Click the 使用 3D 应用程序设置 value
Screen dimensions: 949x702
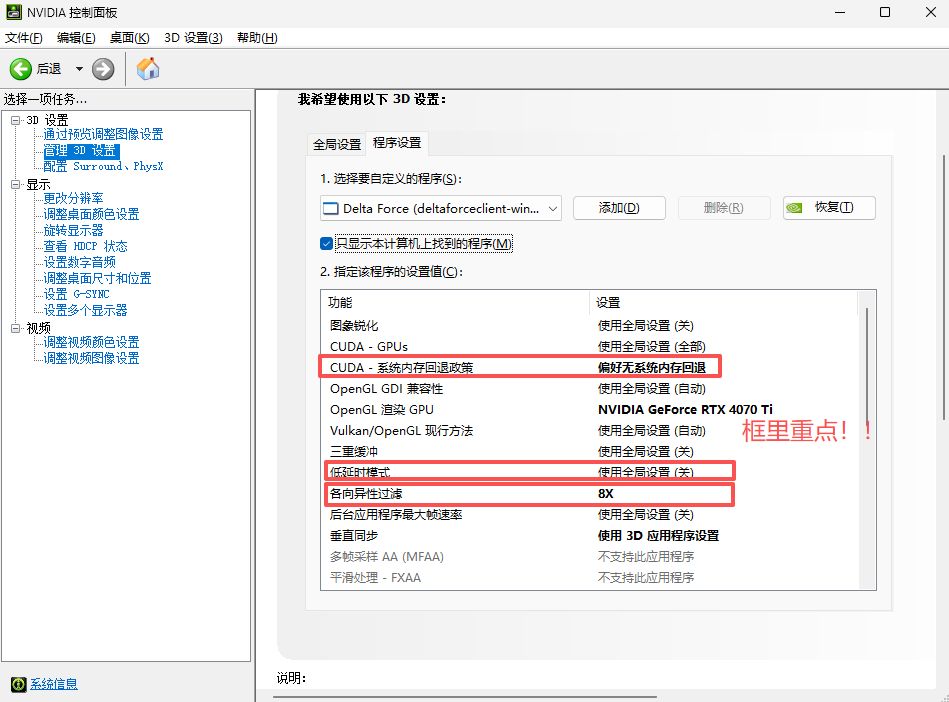(658, 536)
